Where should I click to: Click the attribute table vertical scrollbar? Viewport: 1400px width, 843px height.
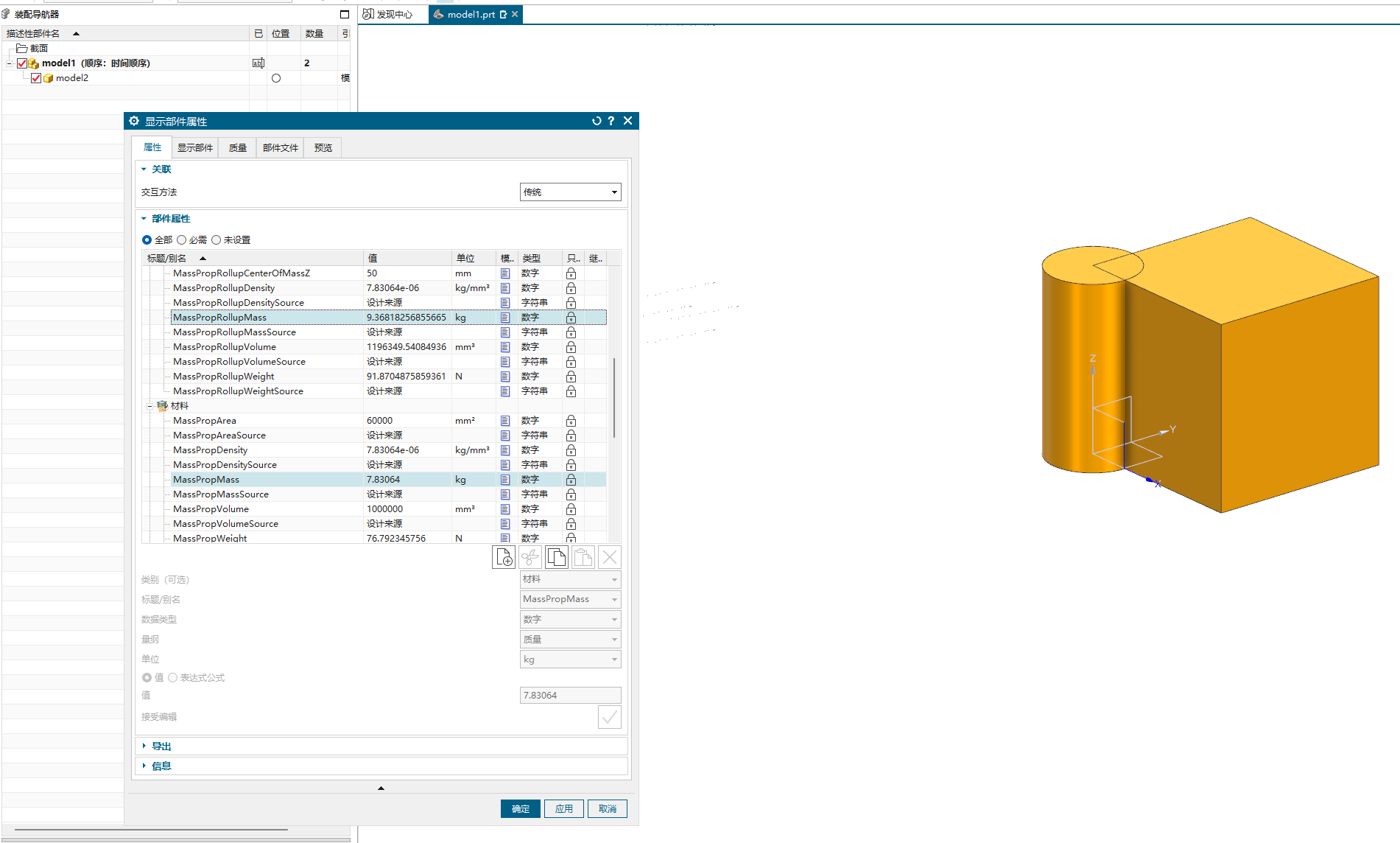614,398
